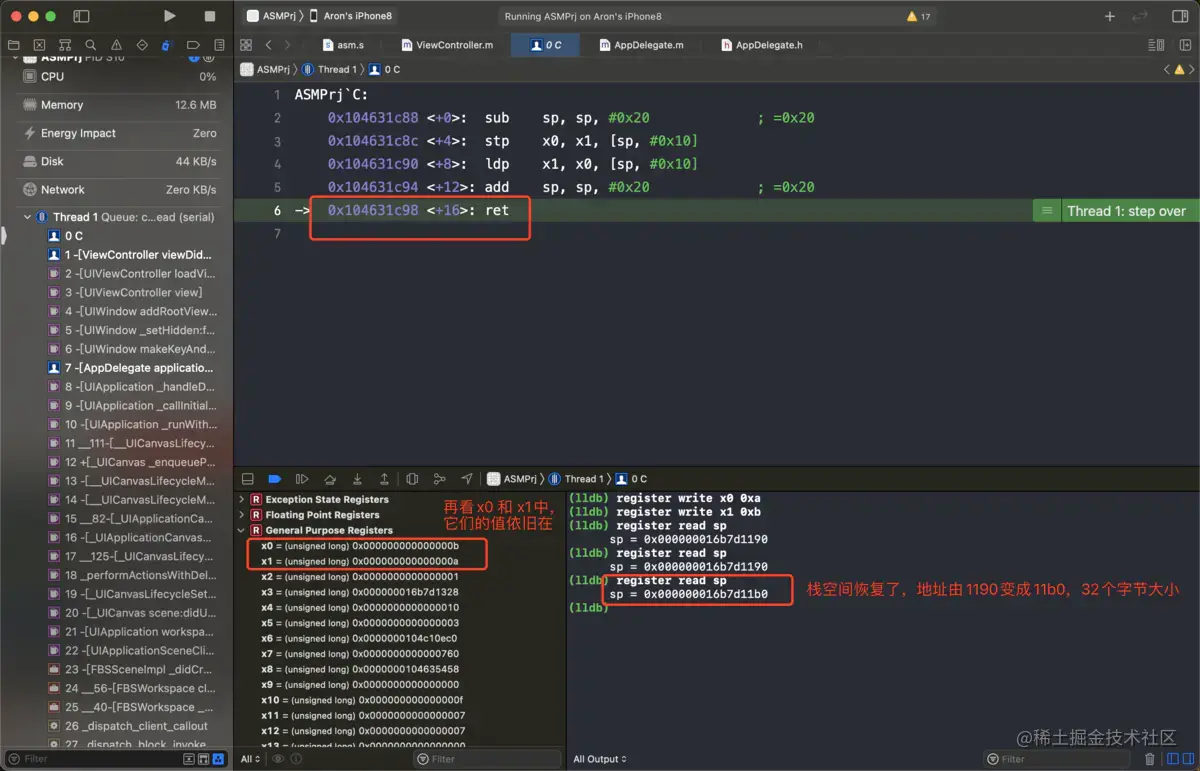Screen dimensions: 1200x771
Task: Click the Memory gauge row
Action: (x=117, y=105)
